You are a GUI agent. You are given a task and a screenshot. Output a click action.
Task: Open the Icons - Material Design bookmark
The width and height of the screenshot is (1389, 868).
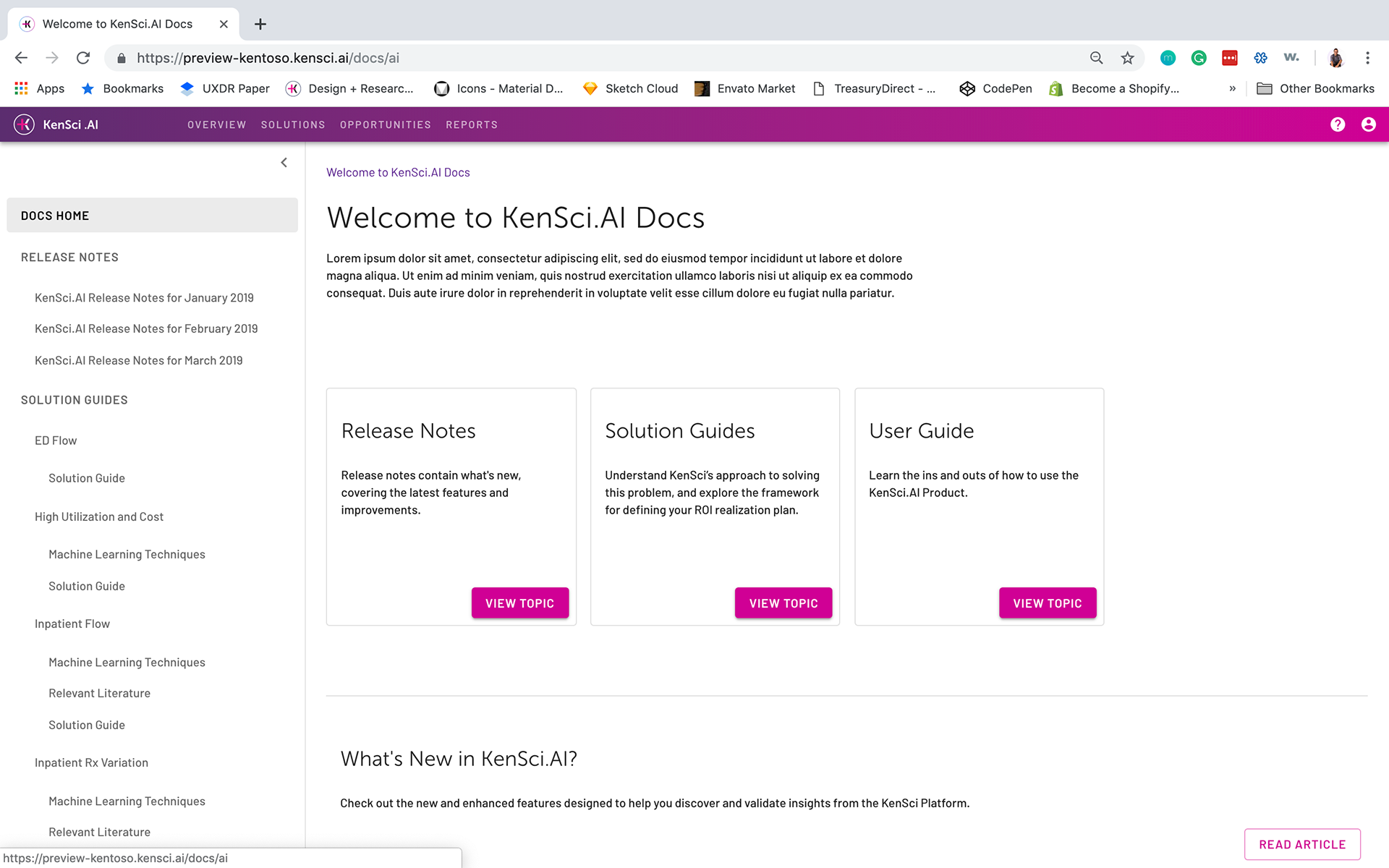[498, 88]
